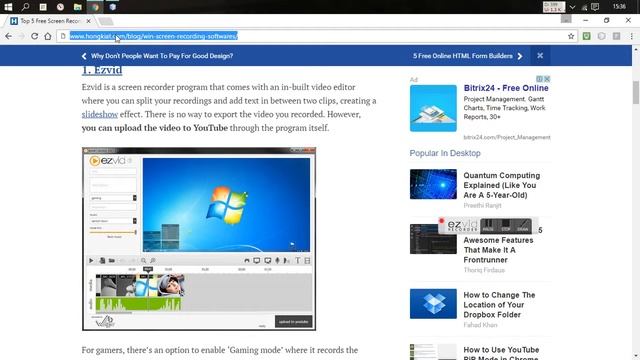Close the Top 5 Free Screen Recorders tab

(x=89, y=21)
